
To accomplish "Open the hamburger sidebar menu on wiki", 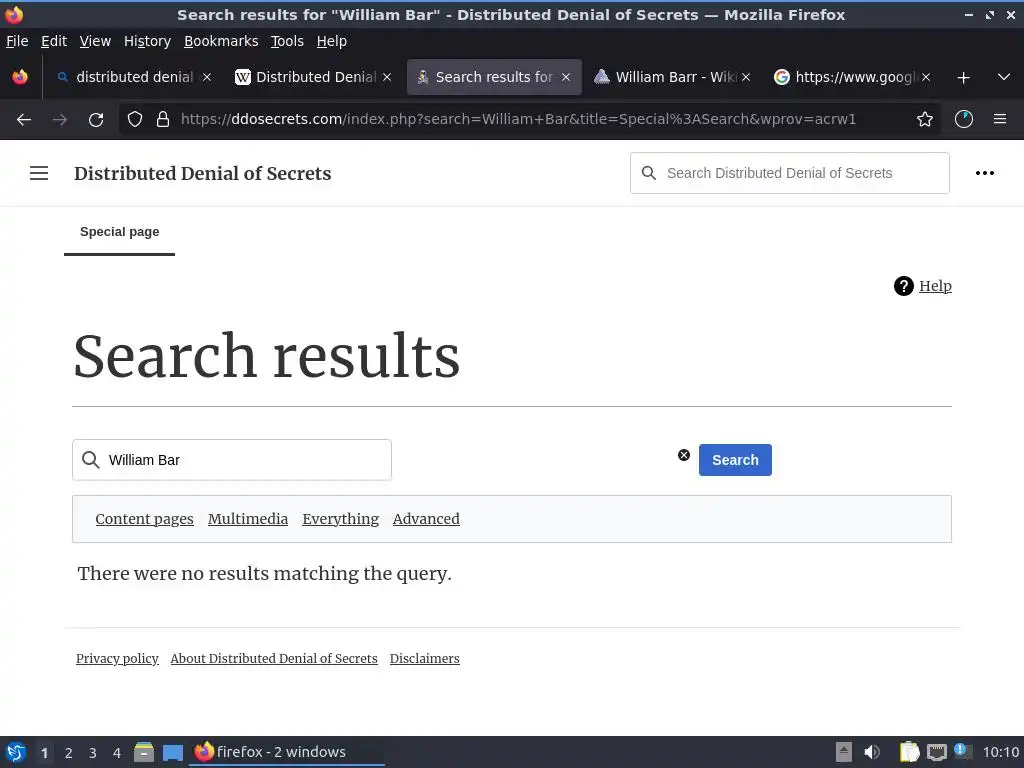I will pos(39,173).
